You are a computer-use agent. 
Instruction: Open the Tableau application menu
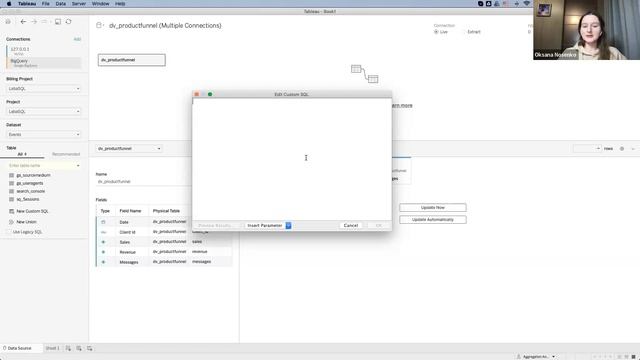[27, 4]
